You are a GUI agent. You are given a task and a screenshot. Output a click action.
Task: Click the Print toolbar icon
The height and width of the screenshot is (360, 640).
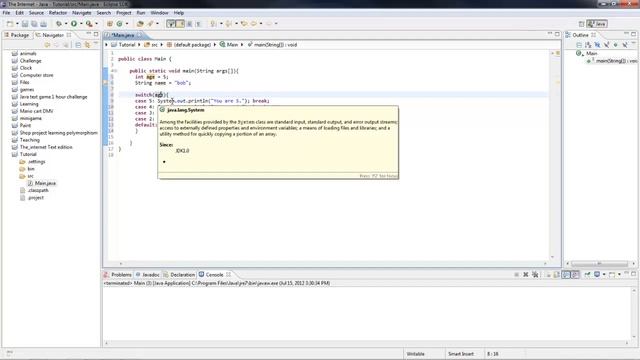coord(43,24)
